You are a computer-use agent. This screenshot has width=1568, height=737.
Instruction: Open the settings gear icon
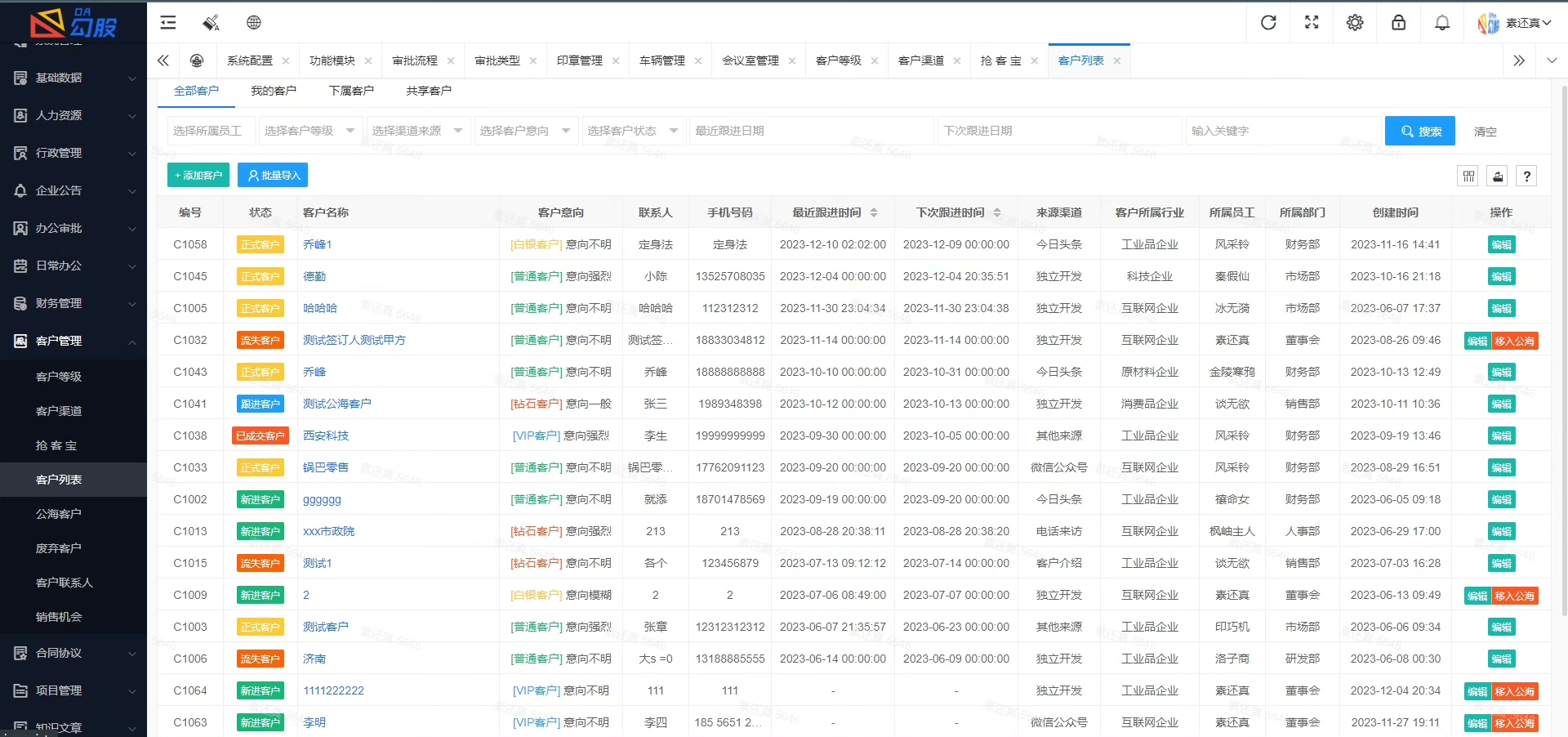1355,23
